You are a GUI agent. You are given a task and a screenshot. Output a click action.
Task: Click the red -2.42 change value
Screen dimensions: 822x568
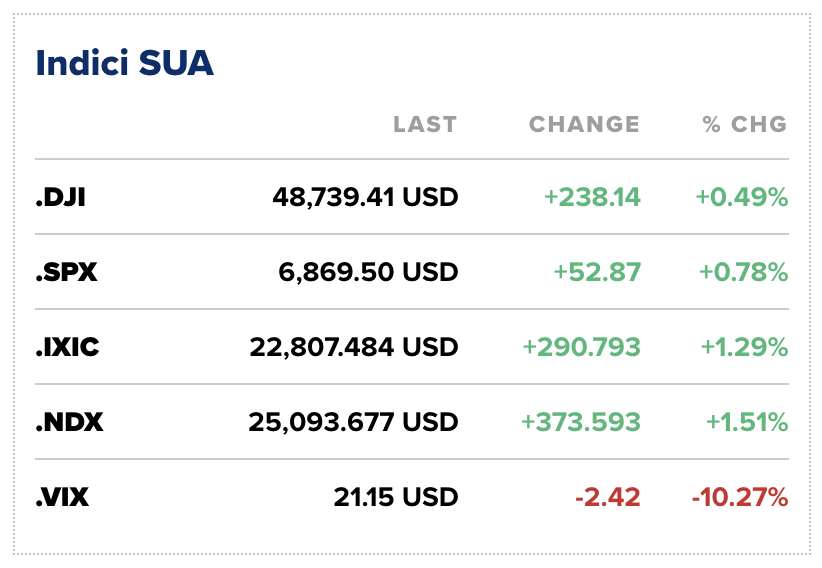click(609, 497)
